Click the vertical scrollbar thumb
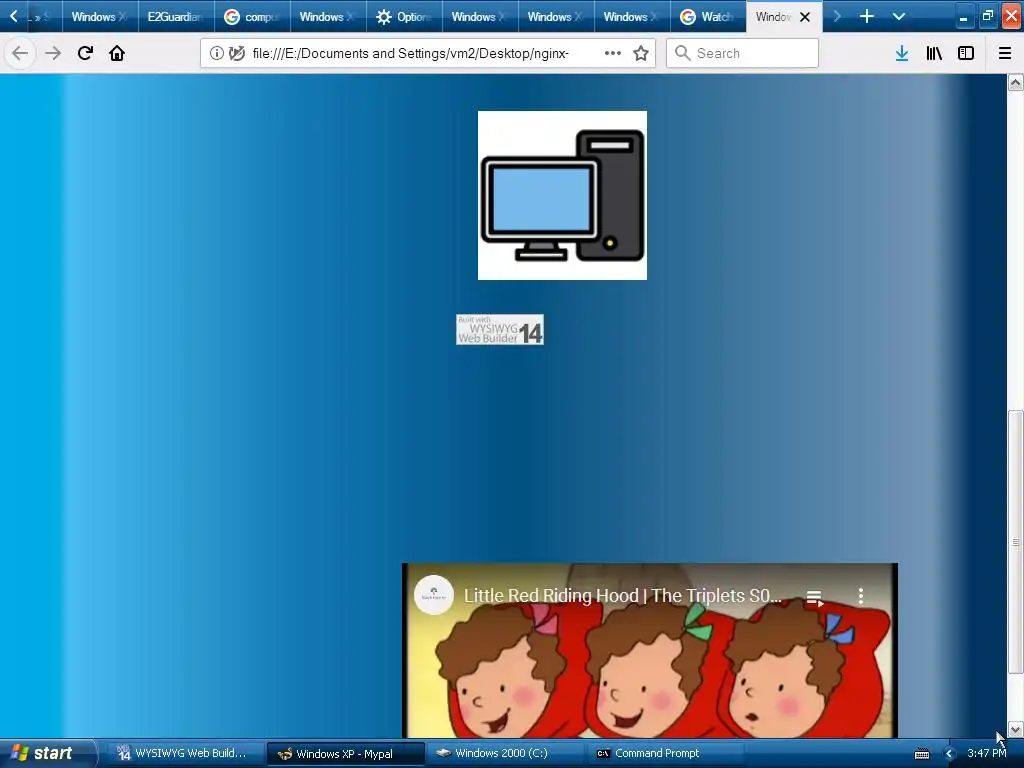Viewport: 1024px width, 768px height. click(x=1015, y=542)
